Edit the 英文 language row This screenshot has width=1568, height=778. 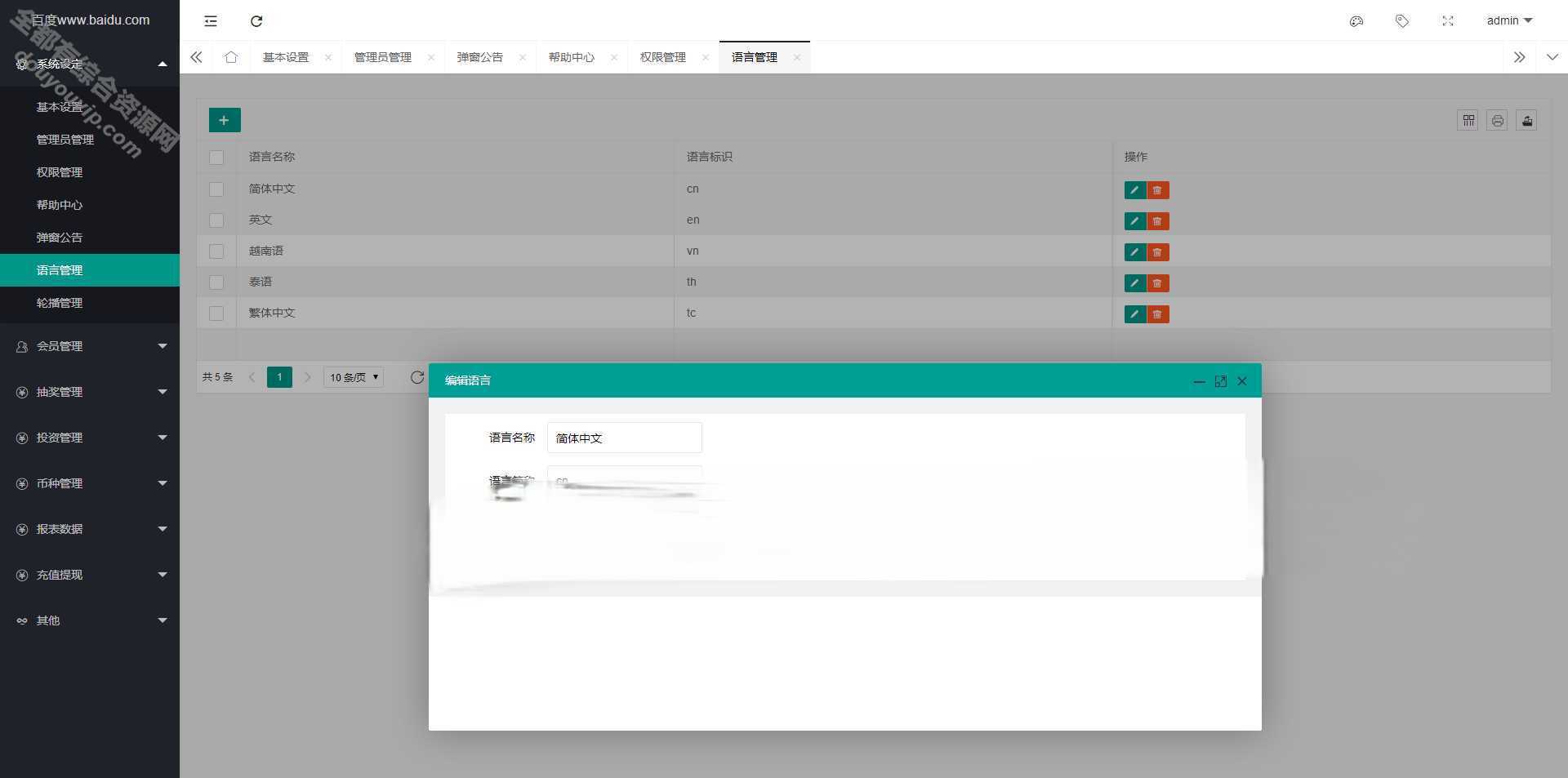(1135, 221)
